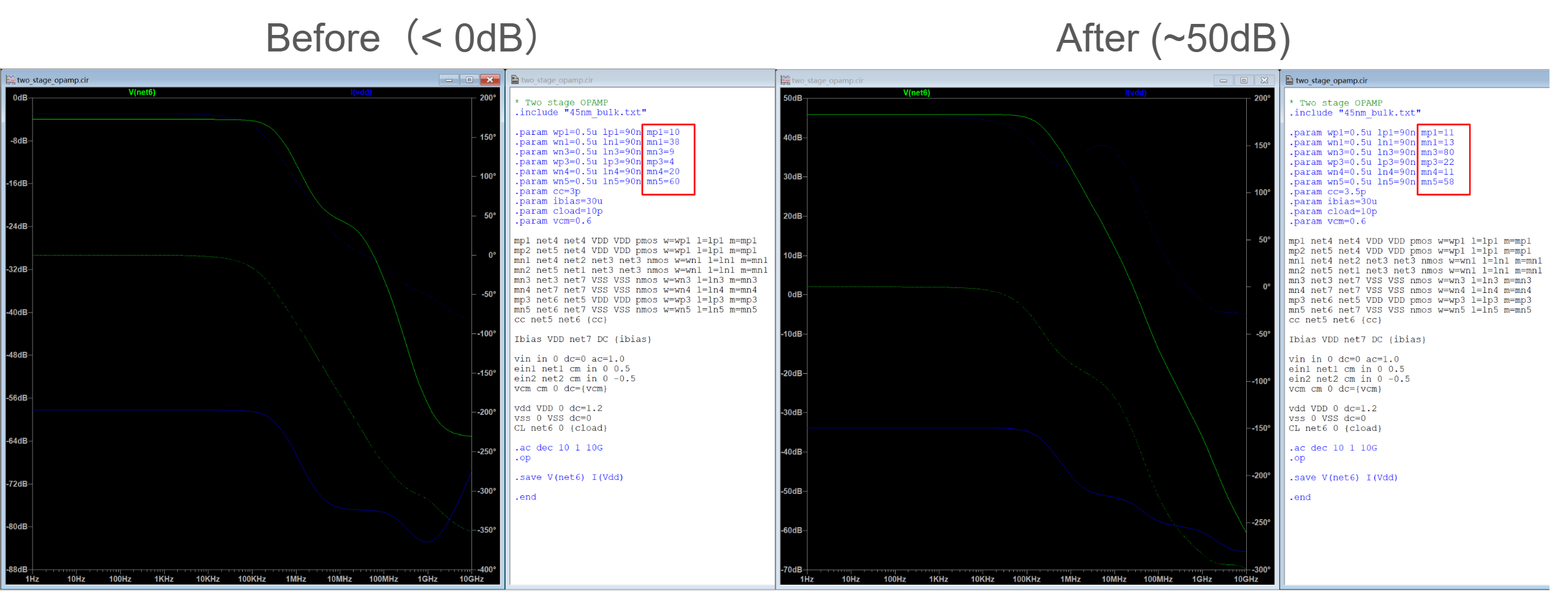Click the .param ibias=30u line in the Before netlist
1568x600 pixels.
[558, 201]
